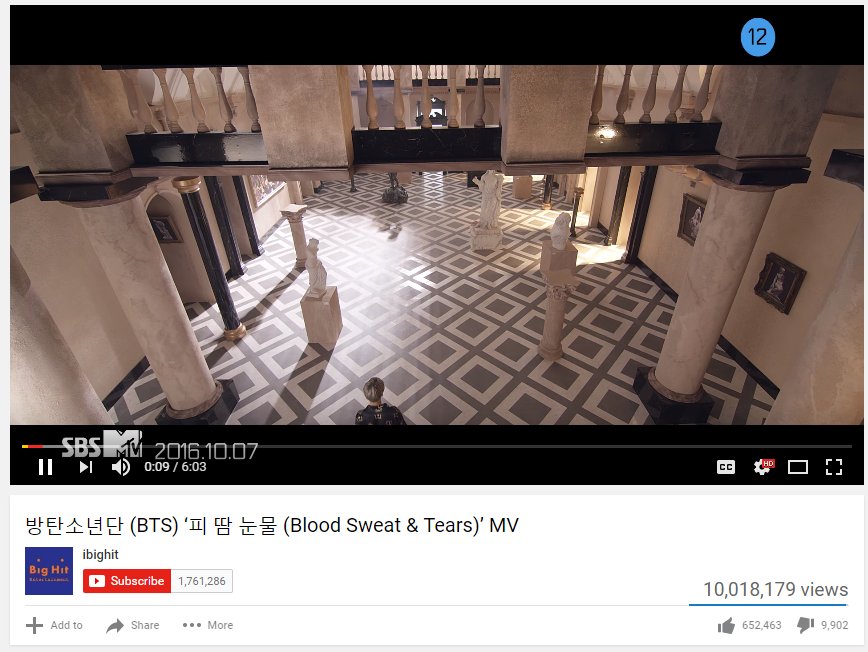
Task: Switch video to full screen
Action: (x=834, y=467)
